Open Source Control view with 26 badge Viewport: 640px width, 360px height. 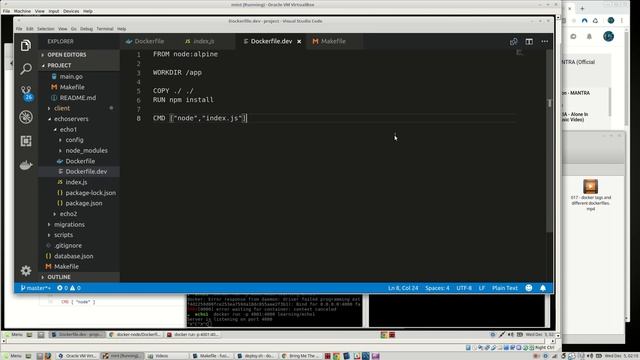[x=26, y=93]
